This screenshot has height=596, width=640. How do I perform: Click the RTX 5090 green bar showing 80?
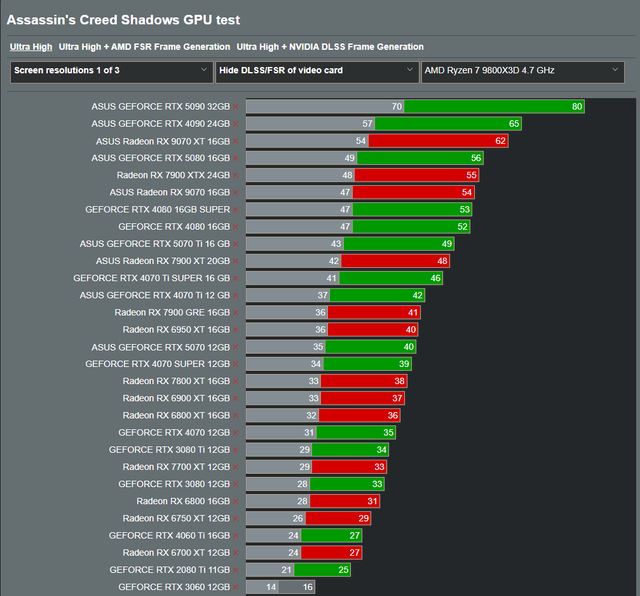[494, 107]
